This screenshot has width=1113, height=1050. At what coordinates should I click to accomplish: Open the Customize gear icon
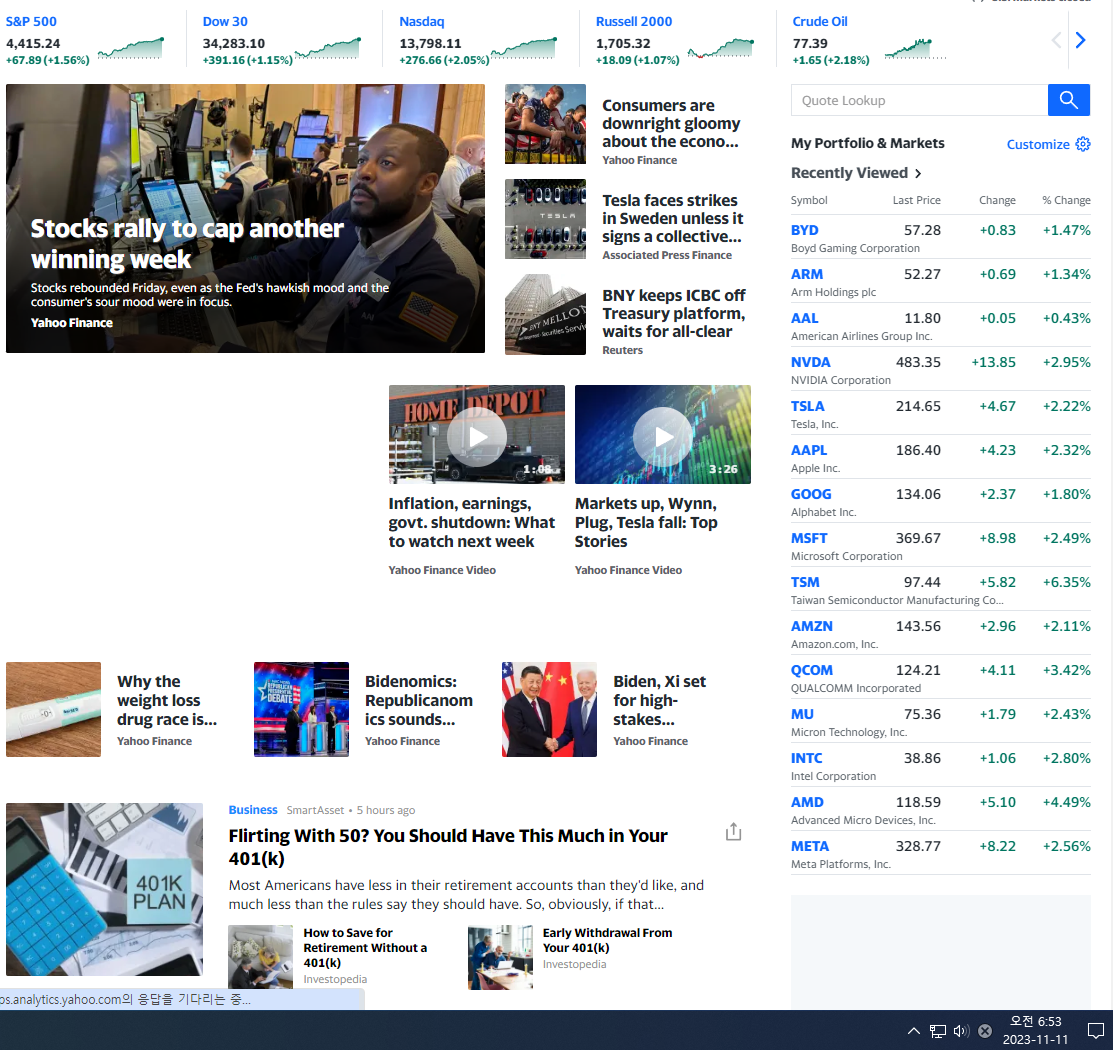[x=1082, y=144]
